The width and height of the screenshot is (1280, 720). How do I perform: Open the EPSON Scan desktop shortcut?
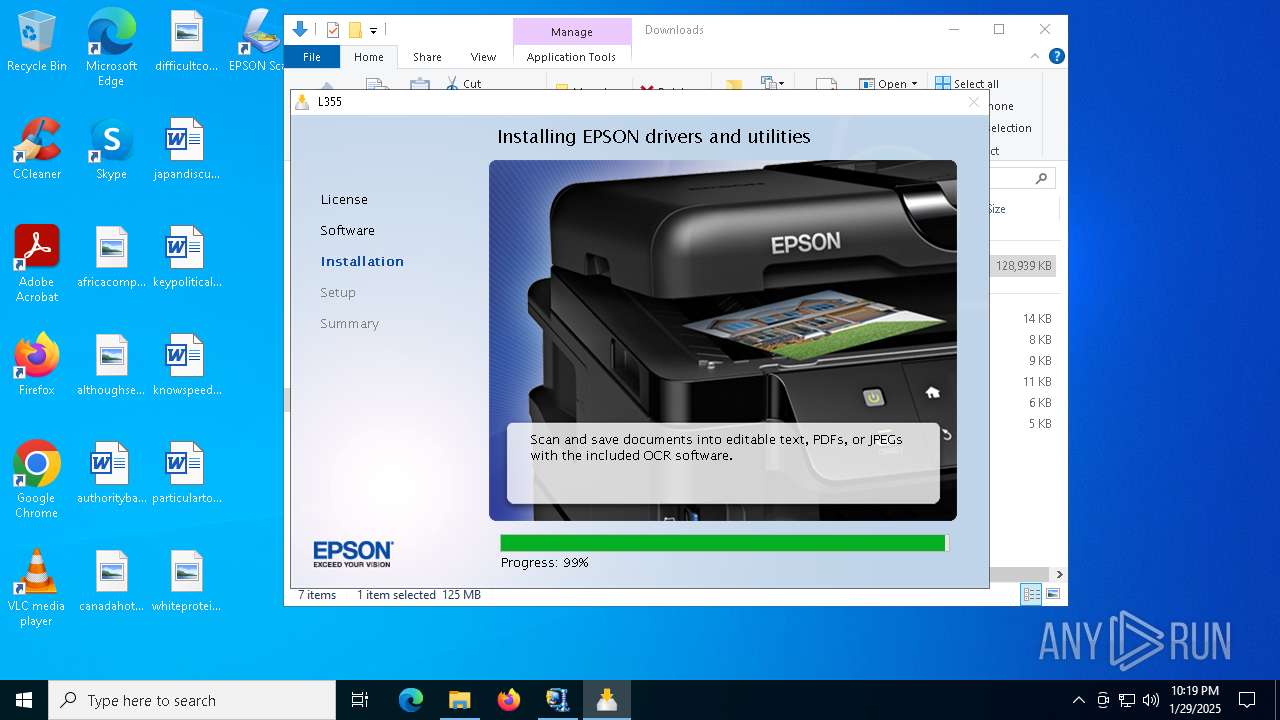259,41
